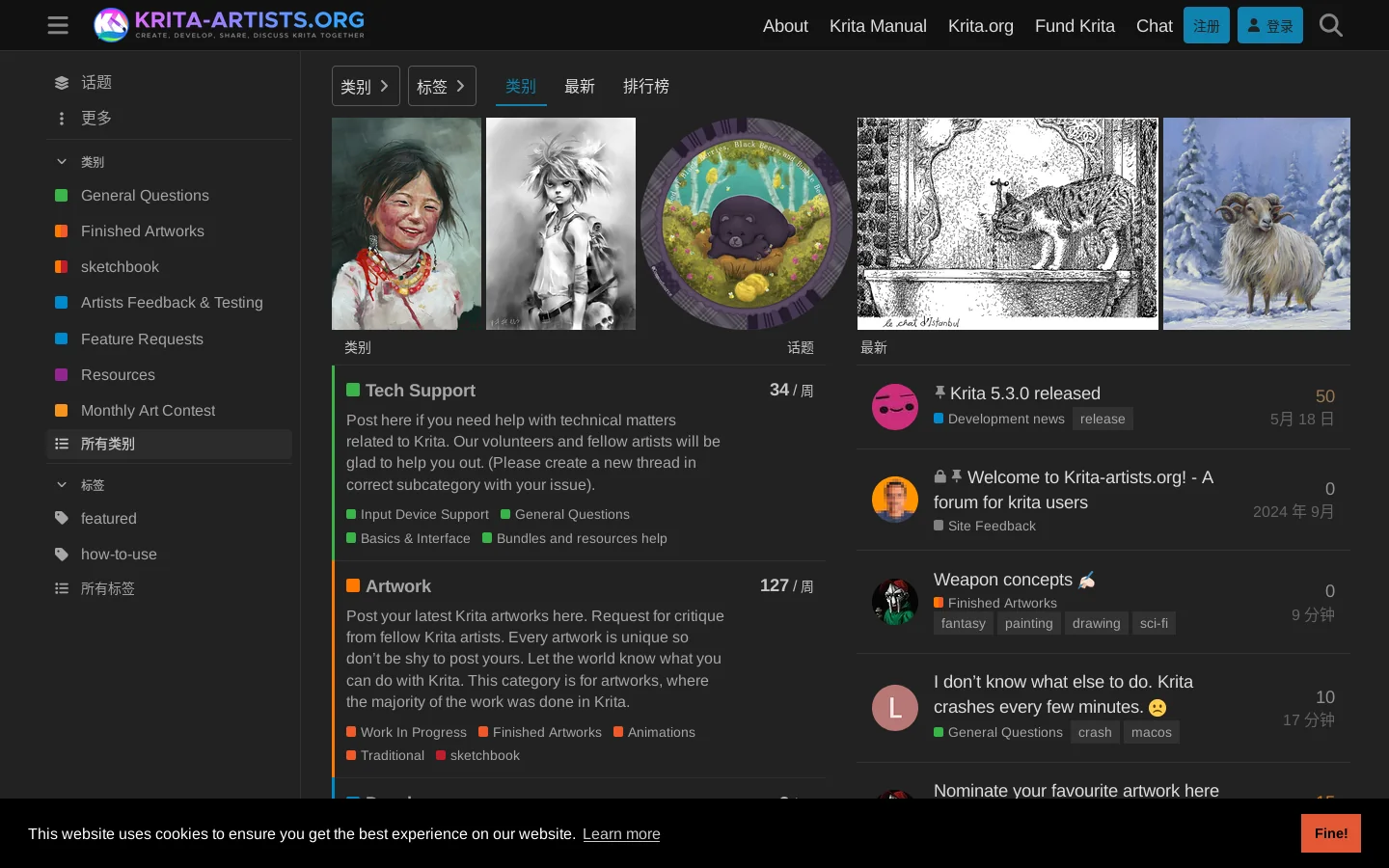Click the pin icon next to Krita 5.3.0 released
The width and height of the screenshot is (1389, 868).
coord(940,393)
